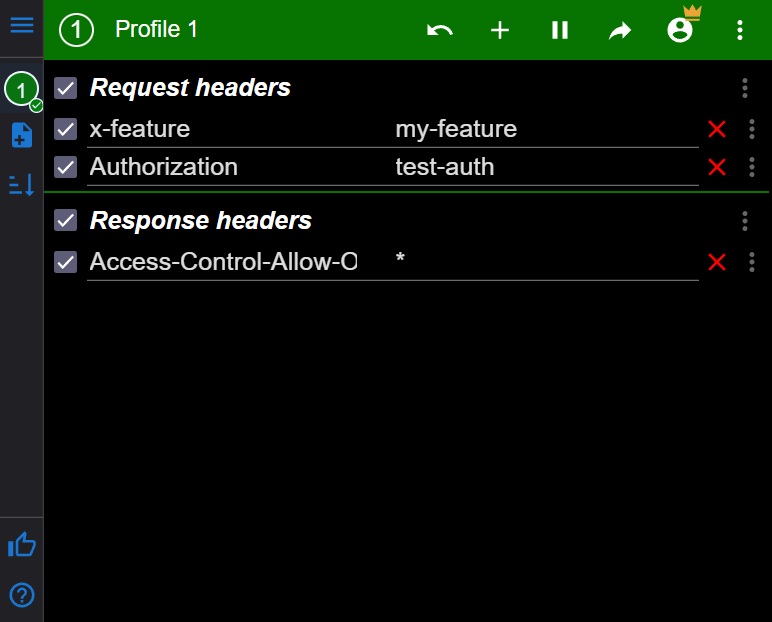Open help question mark icon
The width and height of the screenshot is (772, 622).
pyautogui.click(x=22, y=595)
